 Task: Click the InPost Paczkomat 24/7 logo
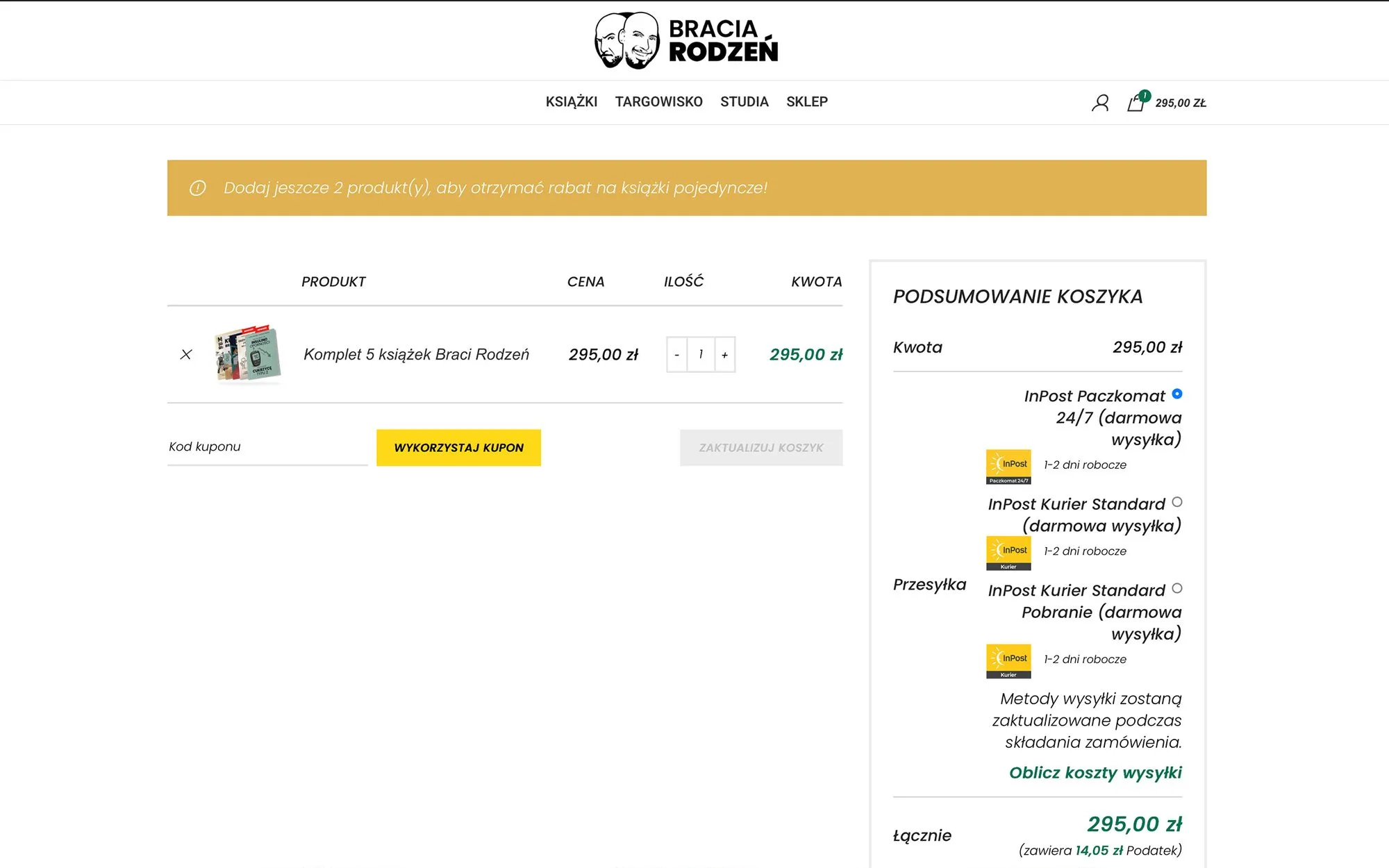pyautogui.click(x=1008, y=467)
